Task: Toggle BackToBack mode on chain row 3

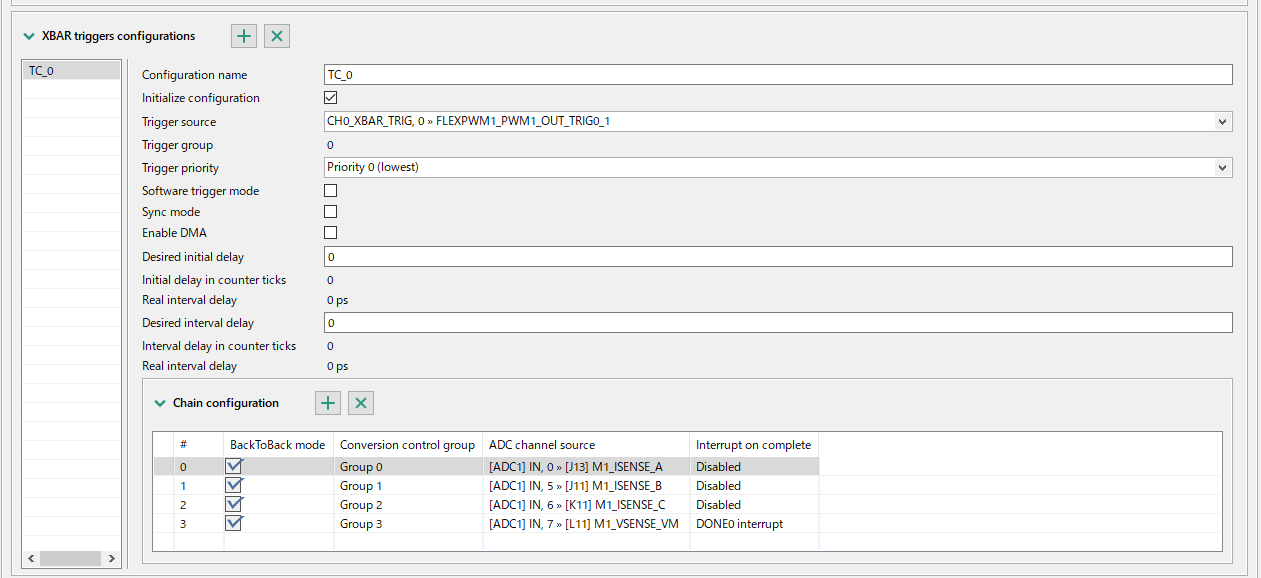Action: 233,523
